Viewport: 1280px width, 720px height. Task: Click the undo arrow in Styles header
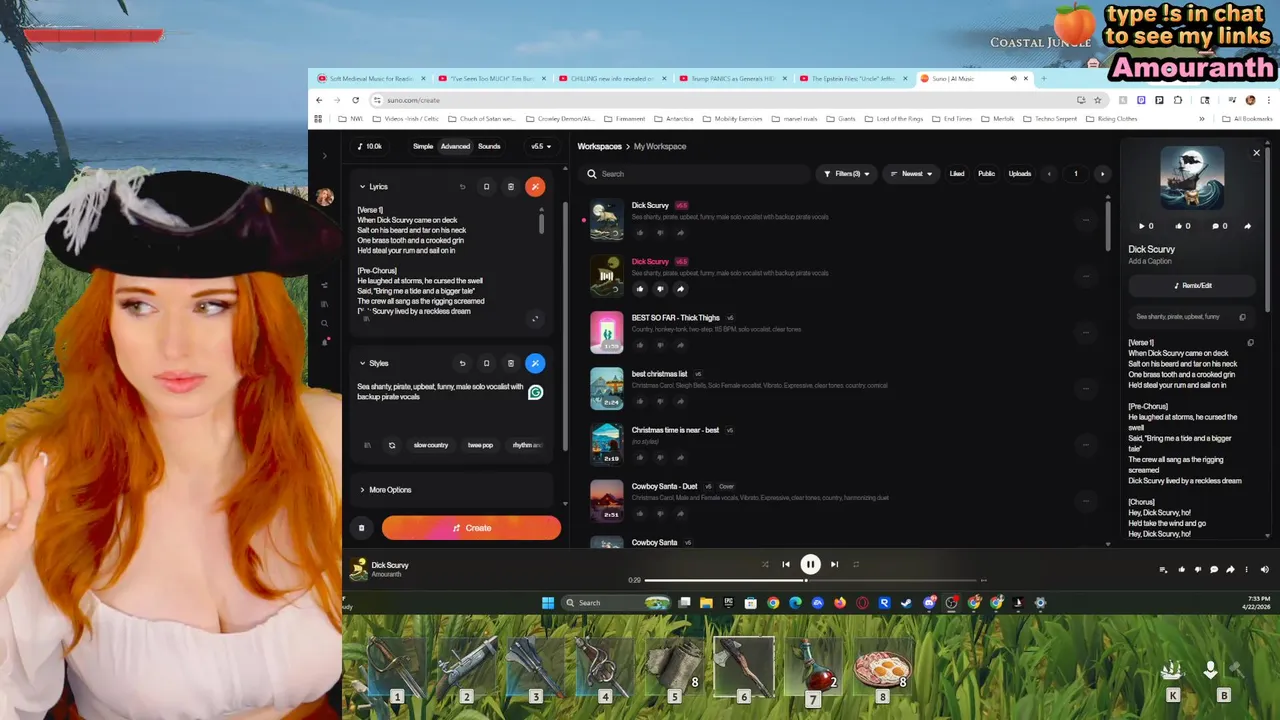click(462, 363)
